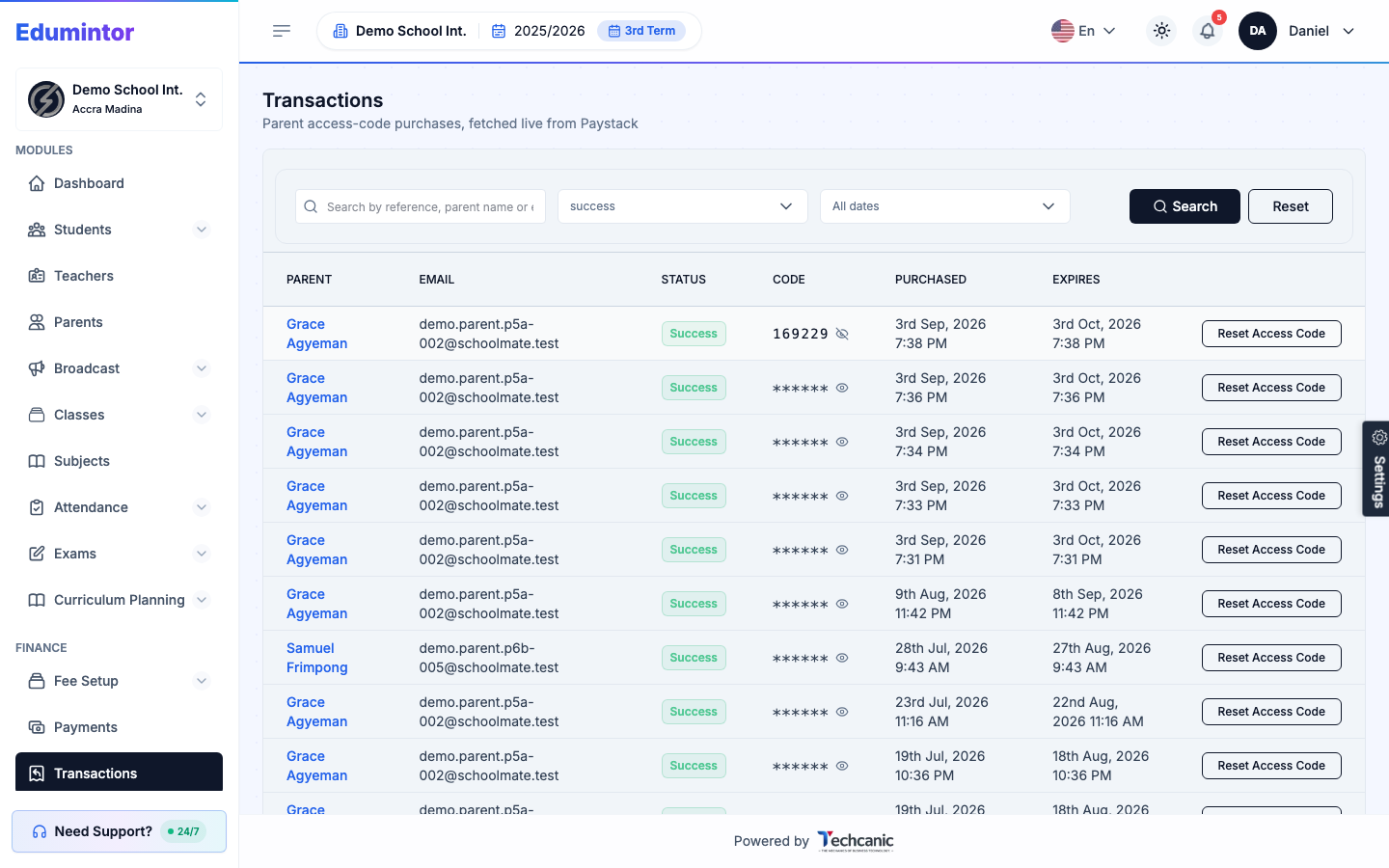This screenshot has height=868, width=1389.
Task: Hide the revealed code 169229
Action: (x=842, y=334)
